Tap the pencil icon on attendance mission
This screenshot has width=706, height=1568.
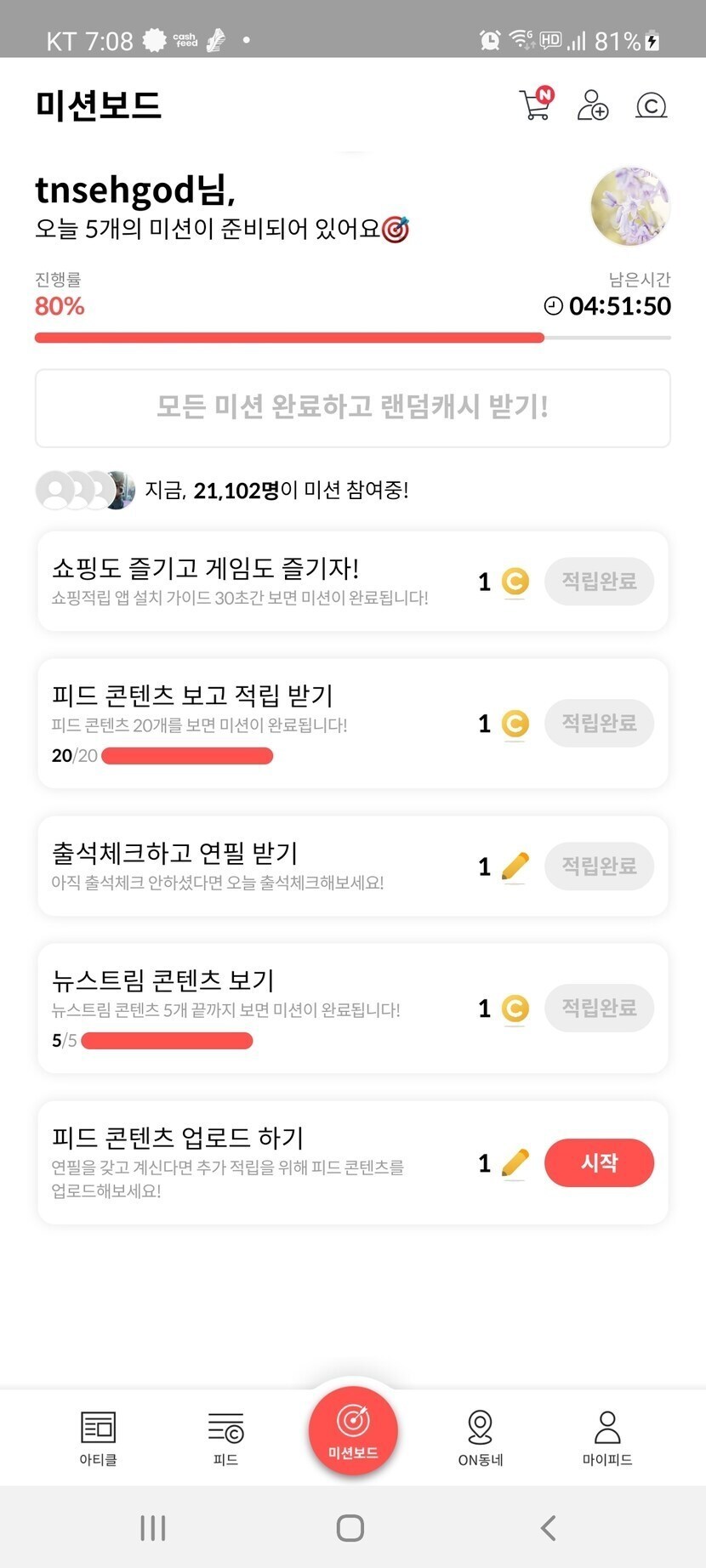(515, 866)
